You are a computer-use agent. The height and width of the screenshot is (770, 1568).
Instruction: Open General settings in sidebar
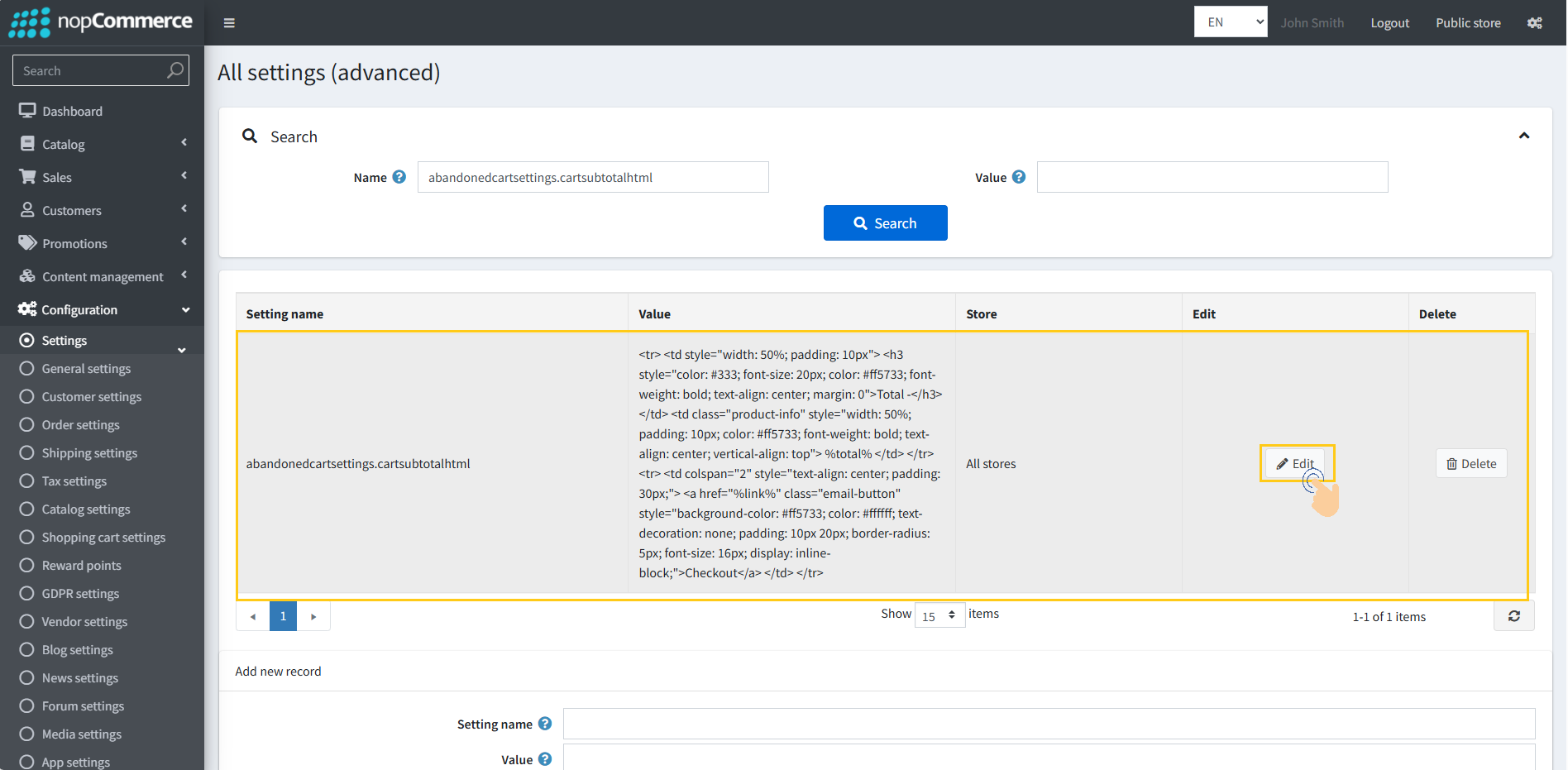click(x=86, y=369)
